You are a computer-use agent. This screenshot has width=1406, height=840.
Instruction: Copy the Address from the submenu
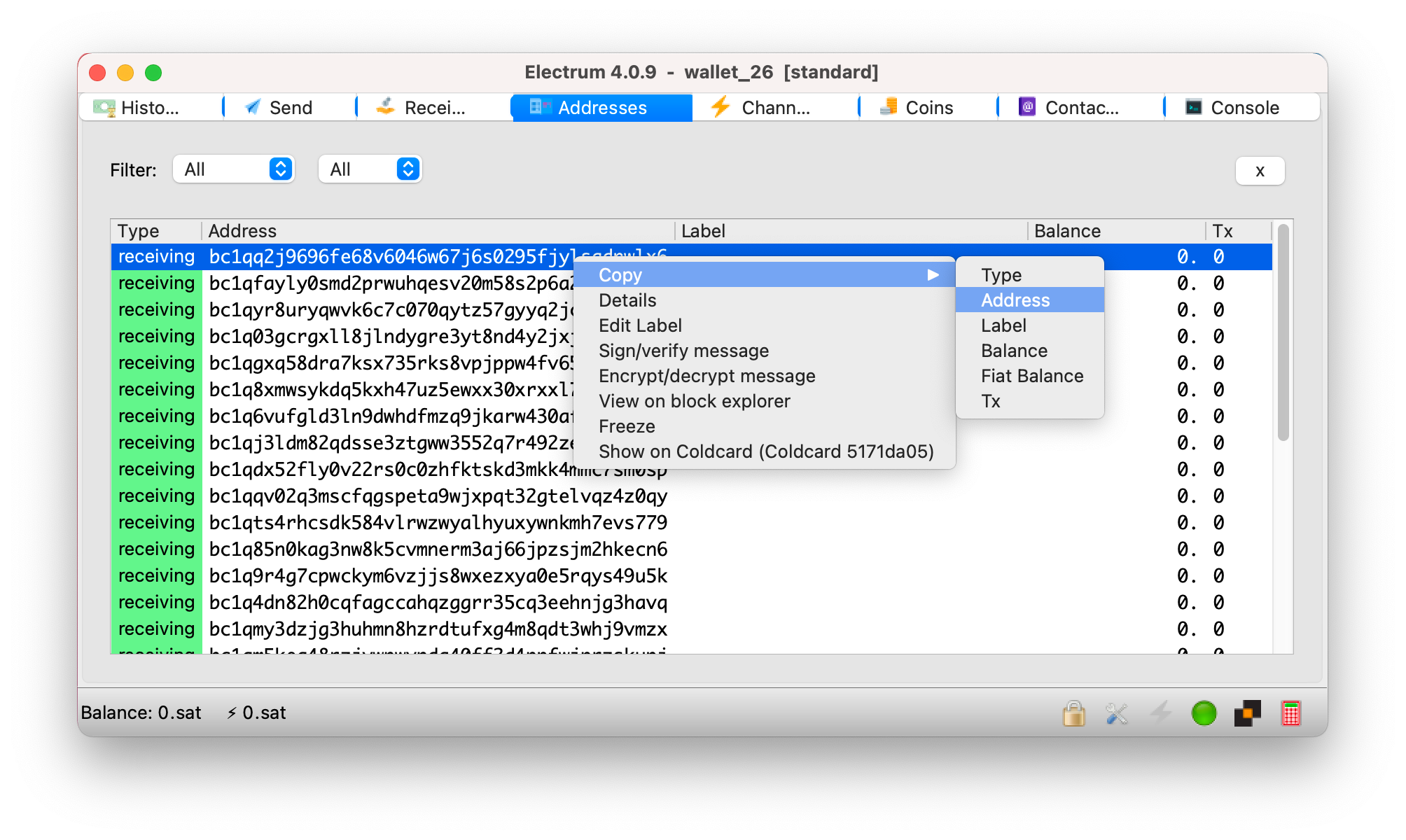point(1029,300)
